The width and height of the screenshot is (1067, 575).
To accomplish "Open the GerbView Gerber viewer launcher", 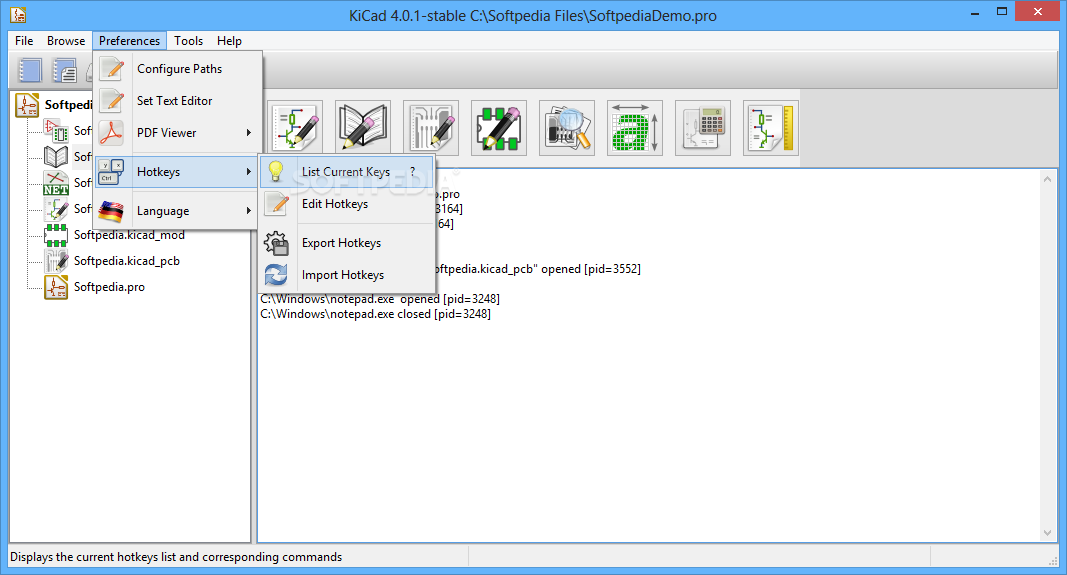I will [567, 128].
